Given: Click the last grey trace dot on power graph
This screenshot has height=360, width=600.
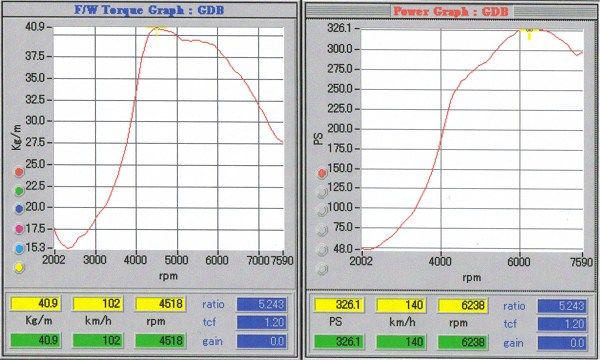Looking at the screenshot, I should 322,269.
